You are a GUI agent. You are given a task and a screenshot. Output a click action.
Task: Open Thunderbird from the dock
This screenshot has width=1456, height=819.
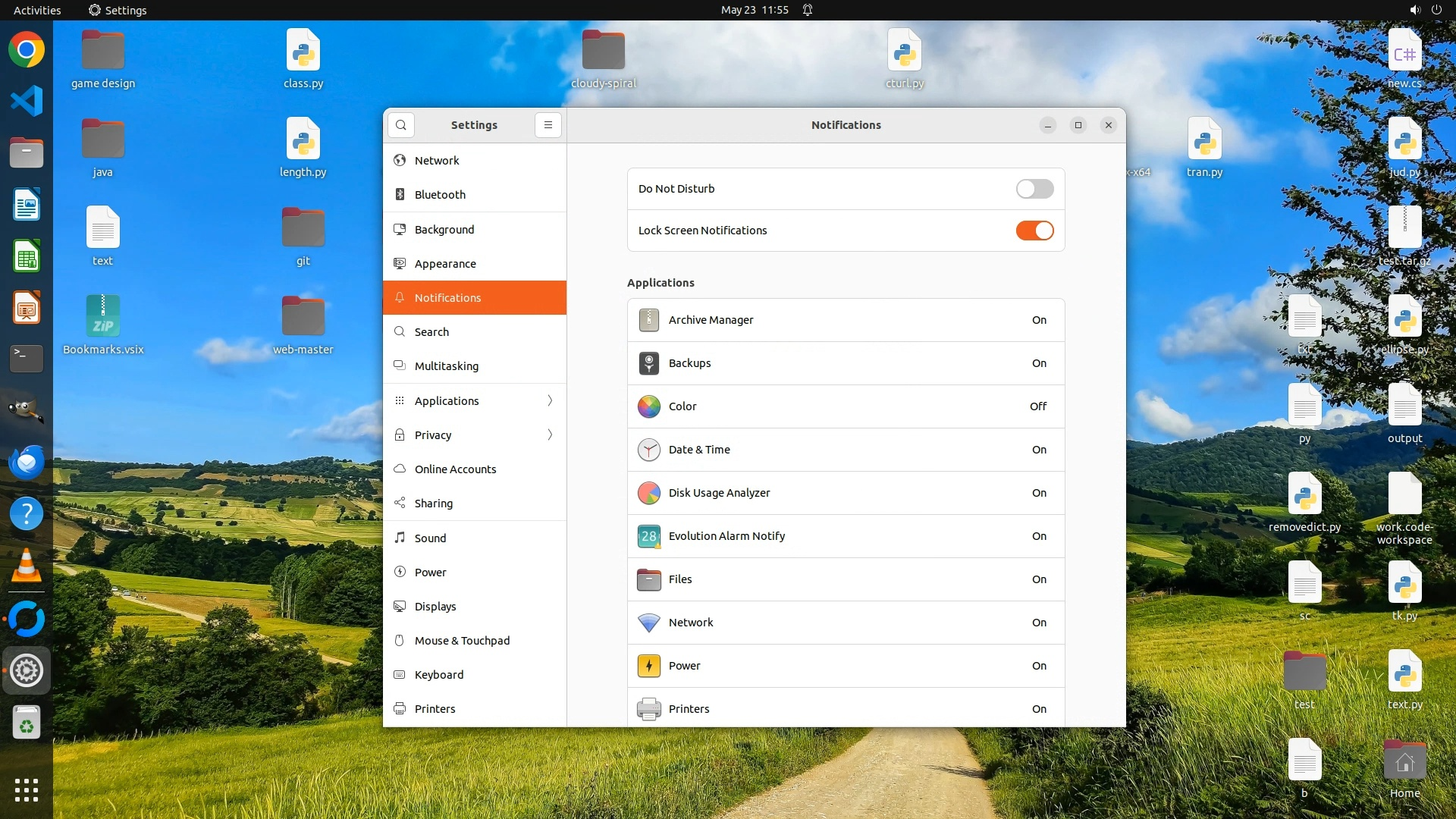tap(27, 463)
